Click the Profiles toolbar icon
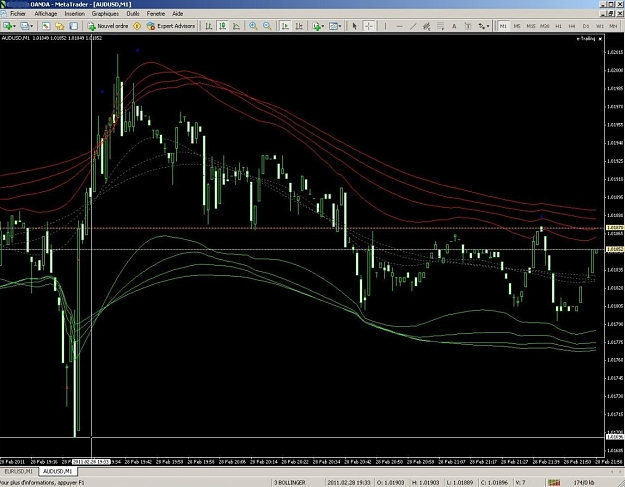This screenshot has width=625, height=487. coord(25,26)
